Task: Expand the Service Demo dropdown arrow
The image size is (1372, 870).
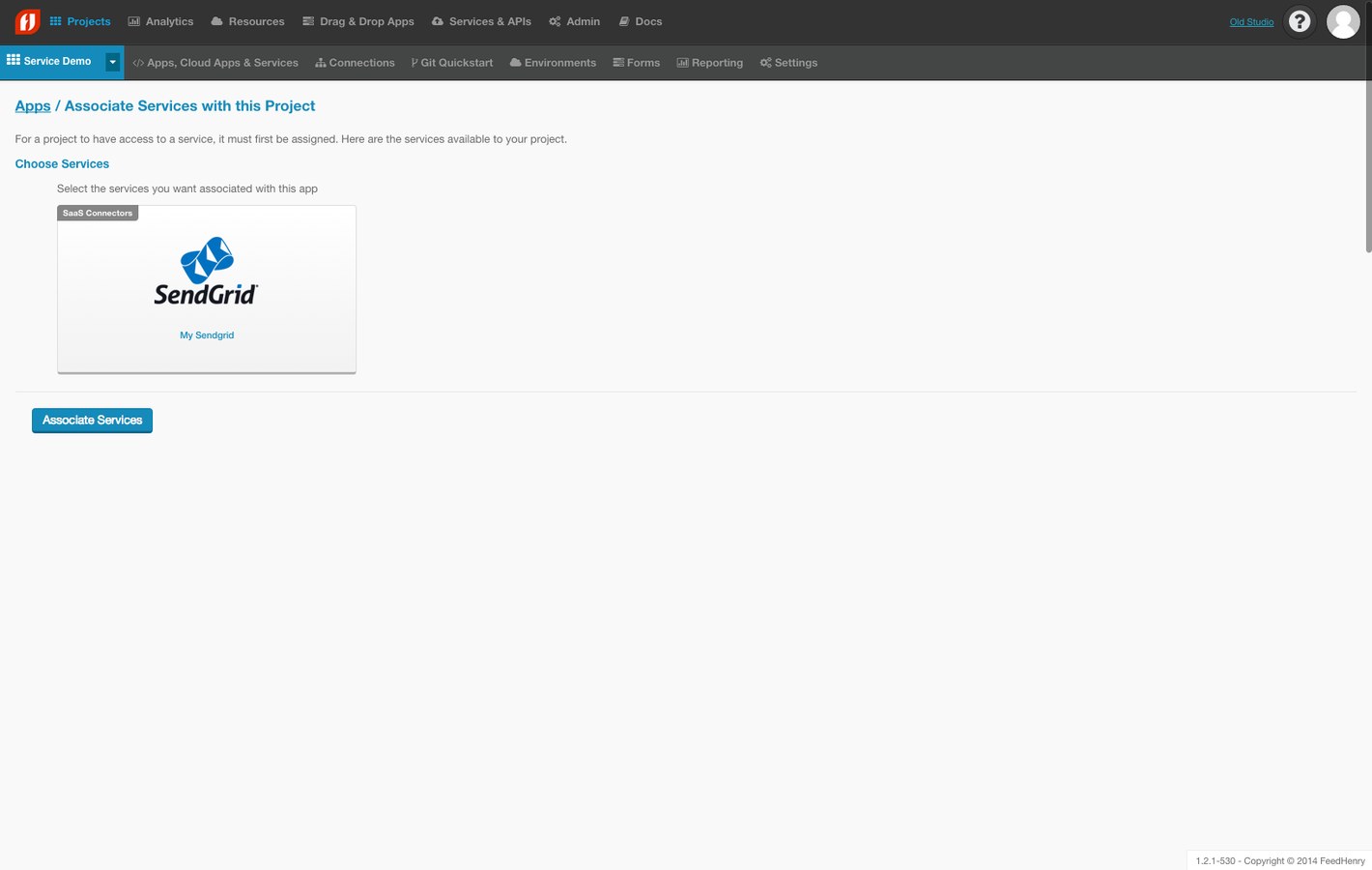Action: coord(113,62)
